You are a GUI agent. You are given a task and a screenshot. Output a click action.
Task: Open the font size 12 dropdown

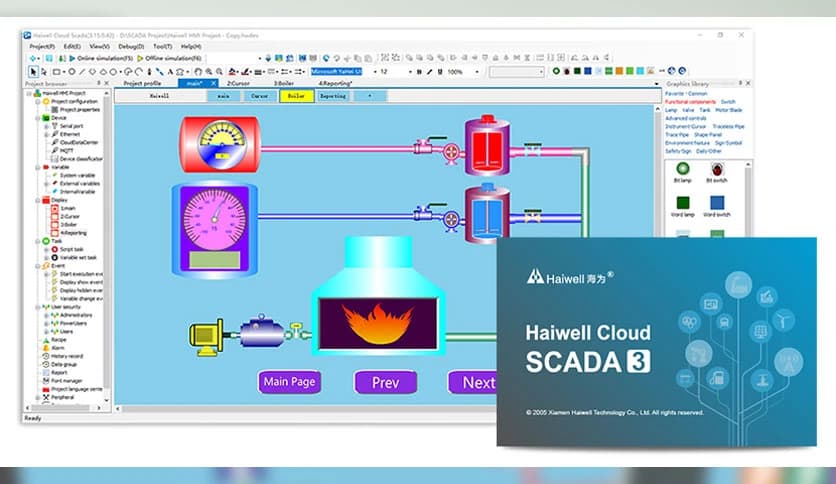point(409,71)
